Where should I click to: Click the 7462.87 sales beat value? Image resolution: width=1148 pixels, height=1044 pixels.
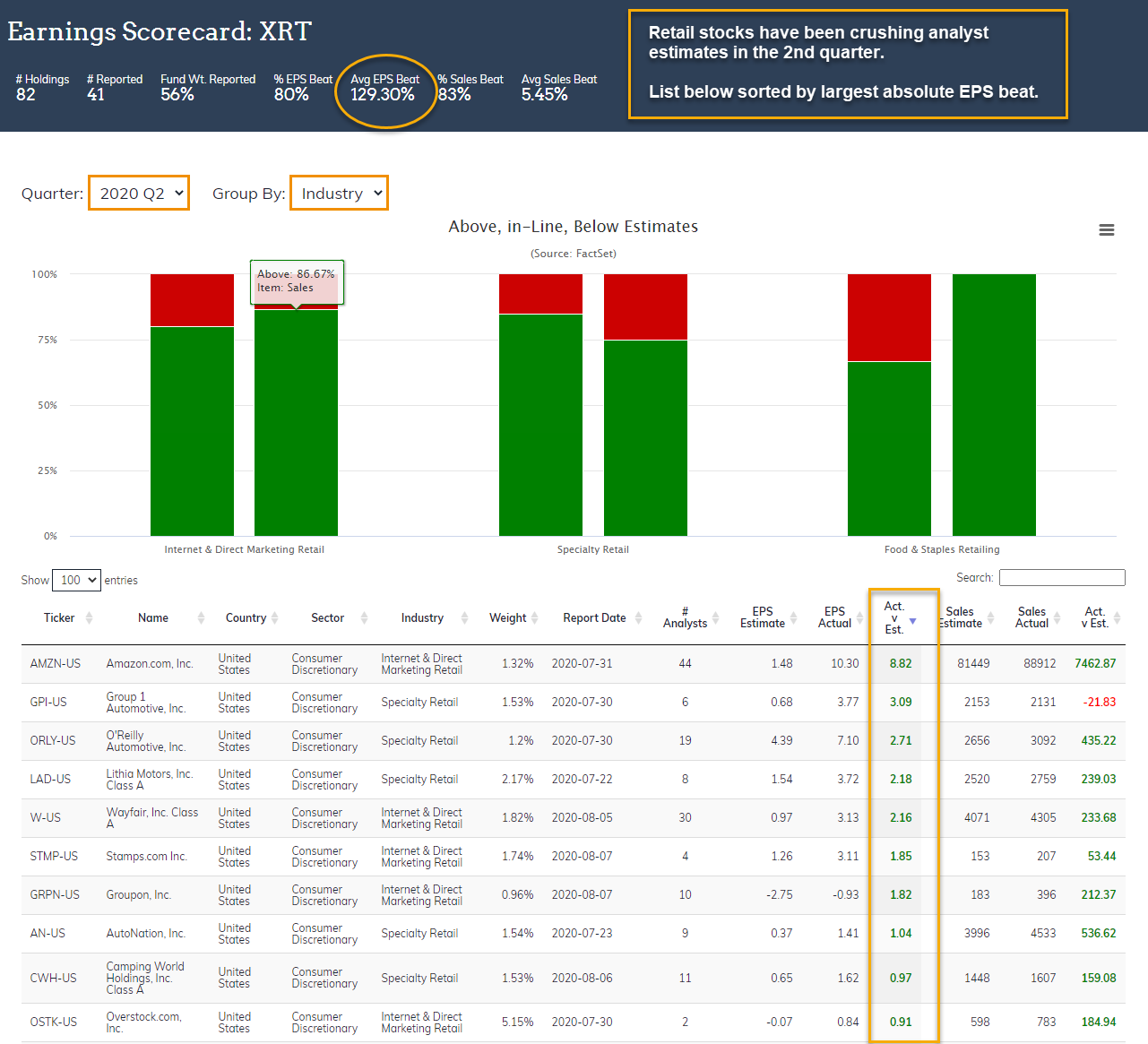pos(1095,664)
